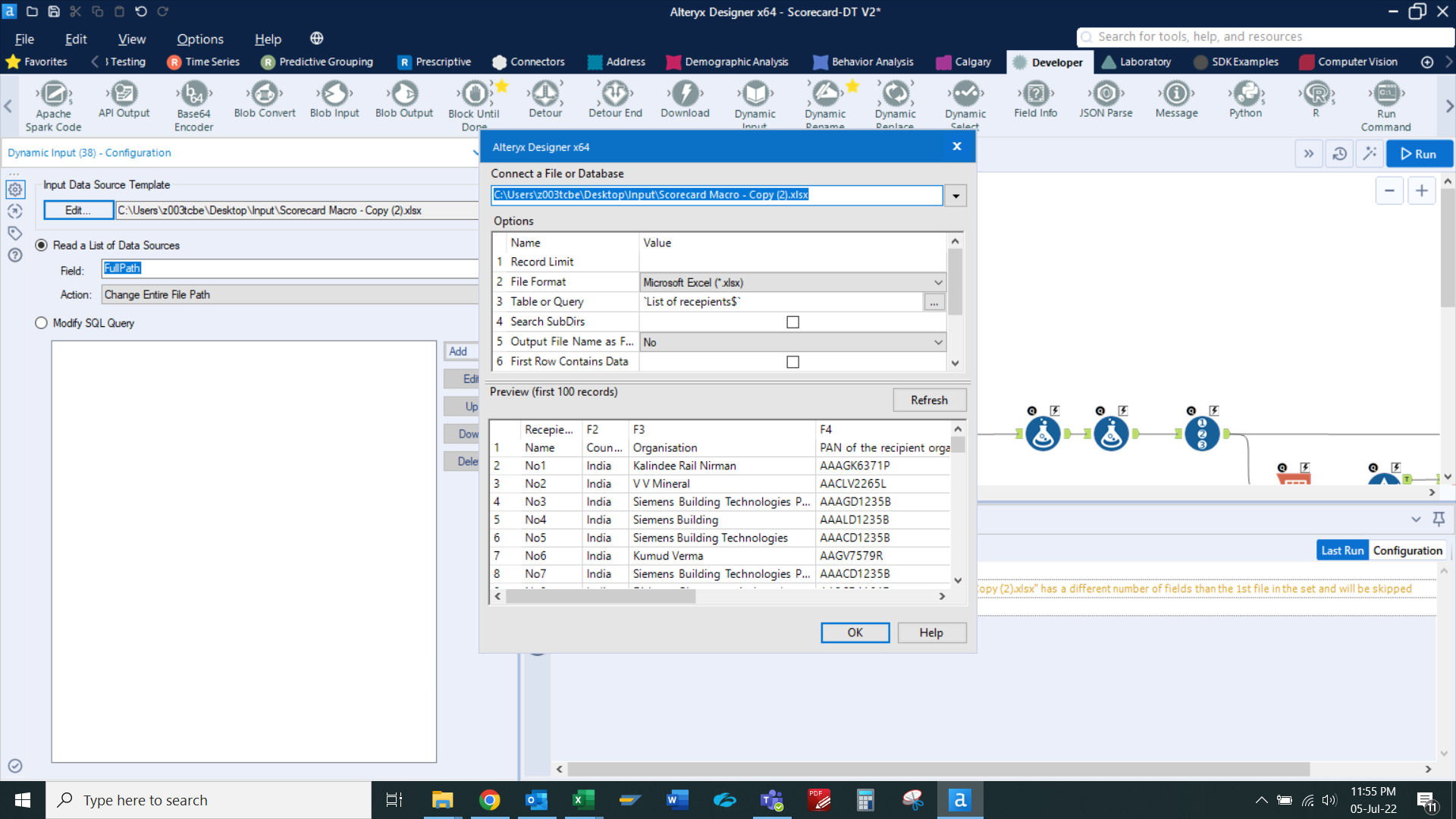
Task: Select the Python tool icon
Action: click(x=1246, y=94)
